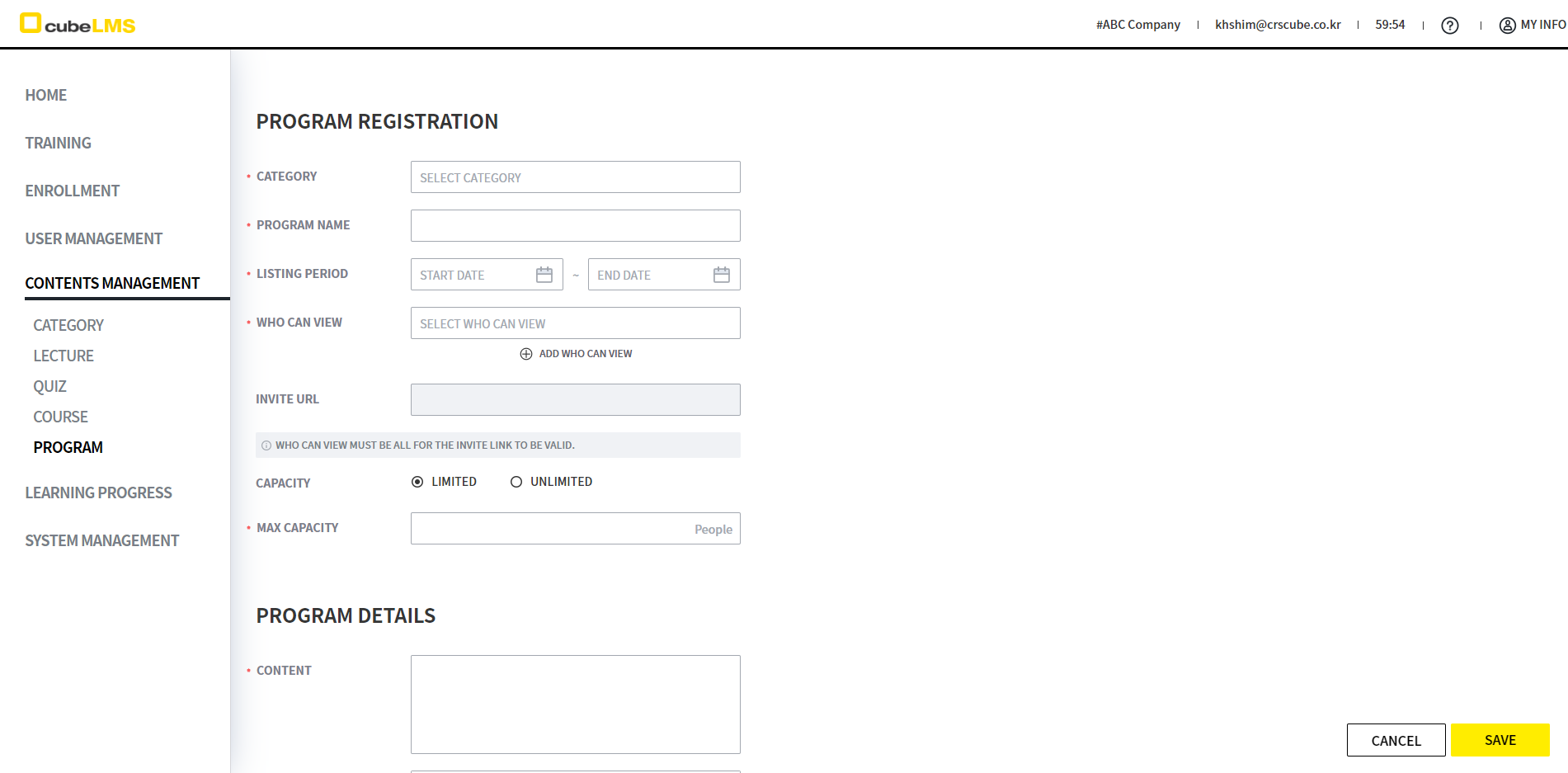The width and height of the screenshot is (1568, 773).
Task: Open the Select Who Can View dropdown
Action: [575, 323]
